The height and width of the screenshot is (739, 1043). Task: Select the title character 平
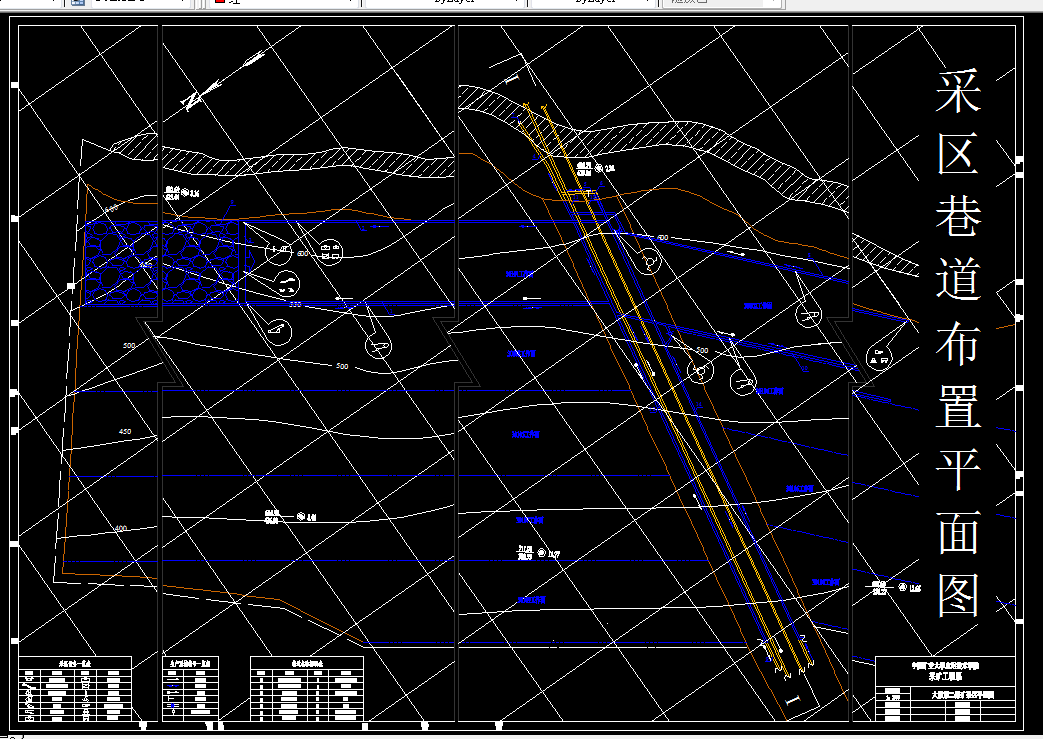(959, 468)
